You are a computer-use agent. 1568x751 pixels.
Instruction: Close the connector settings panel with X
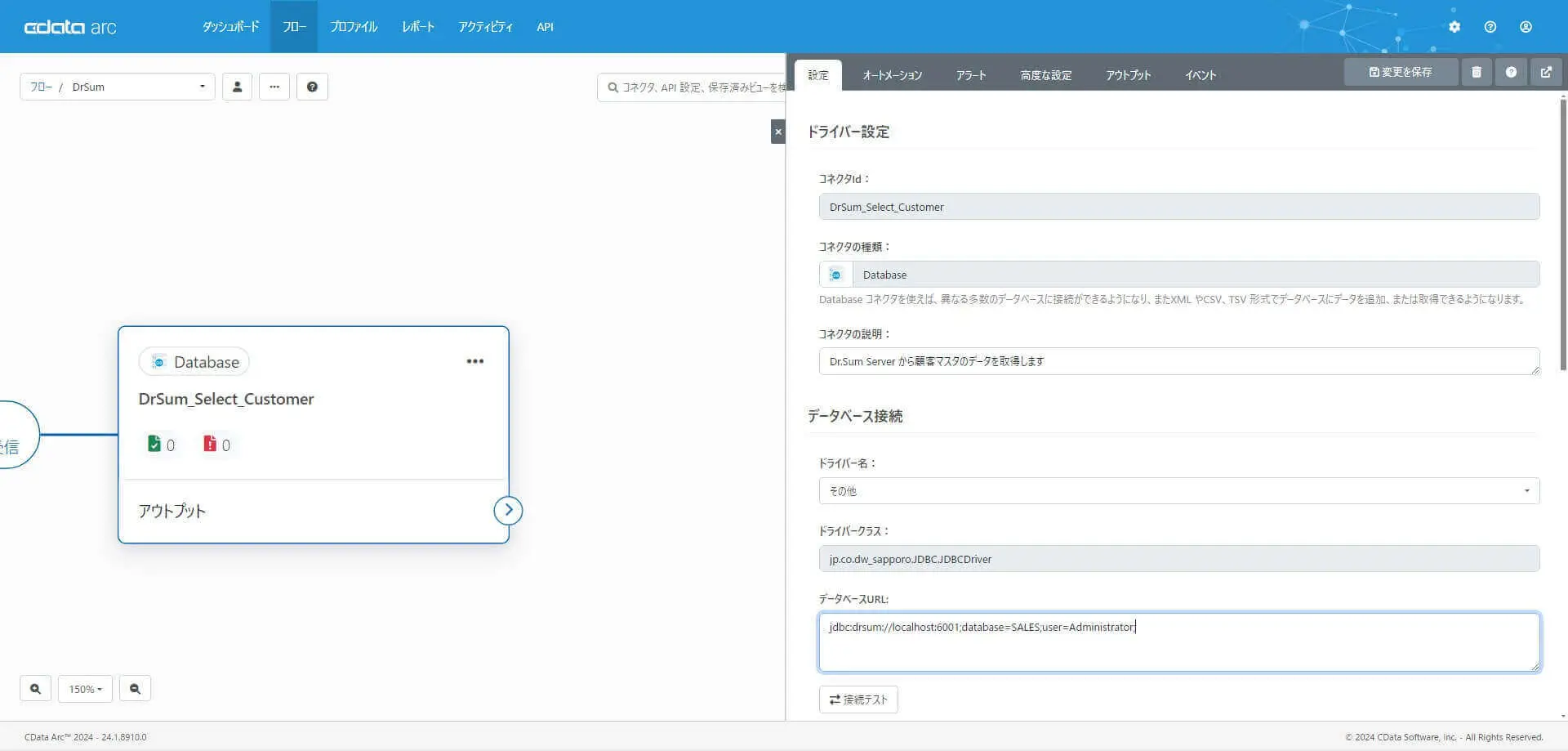click(x=778, y=132)
